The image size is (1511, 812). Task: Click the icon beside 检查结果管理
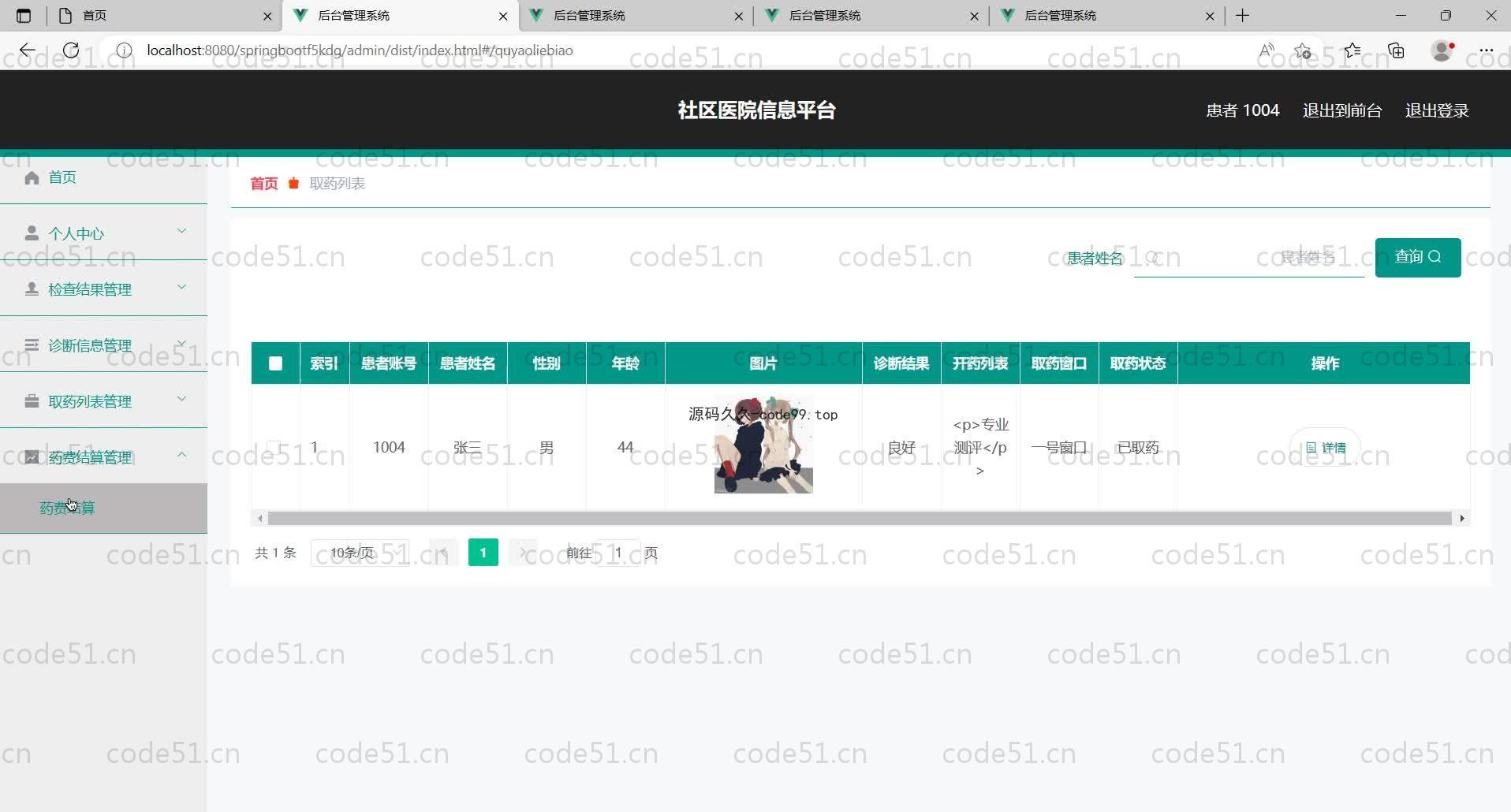click(32, 289)
